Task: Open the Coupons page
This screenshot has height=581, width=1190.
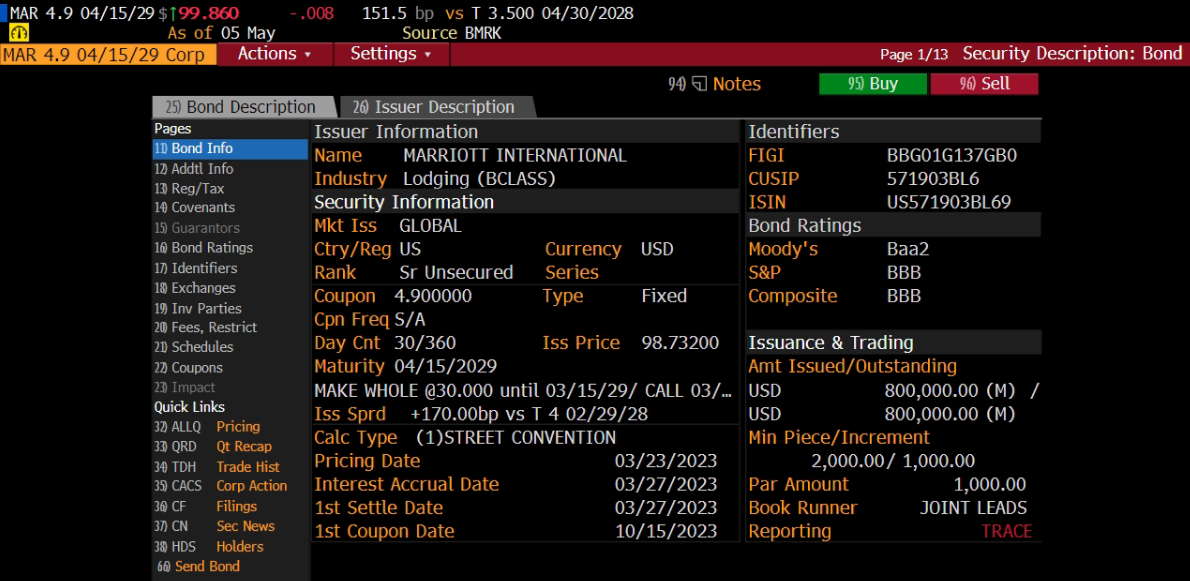Action: point(188,367)
